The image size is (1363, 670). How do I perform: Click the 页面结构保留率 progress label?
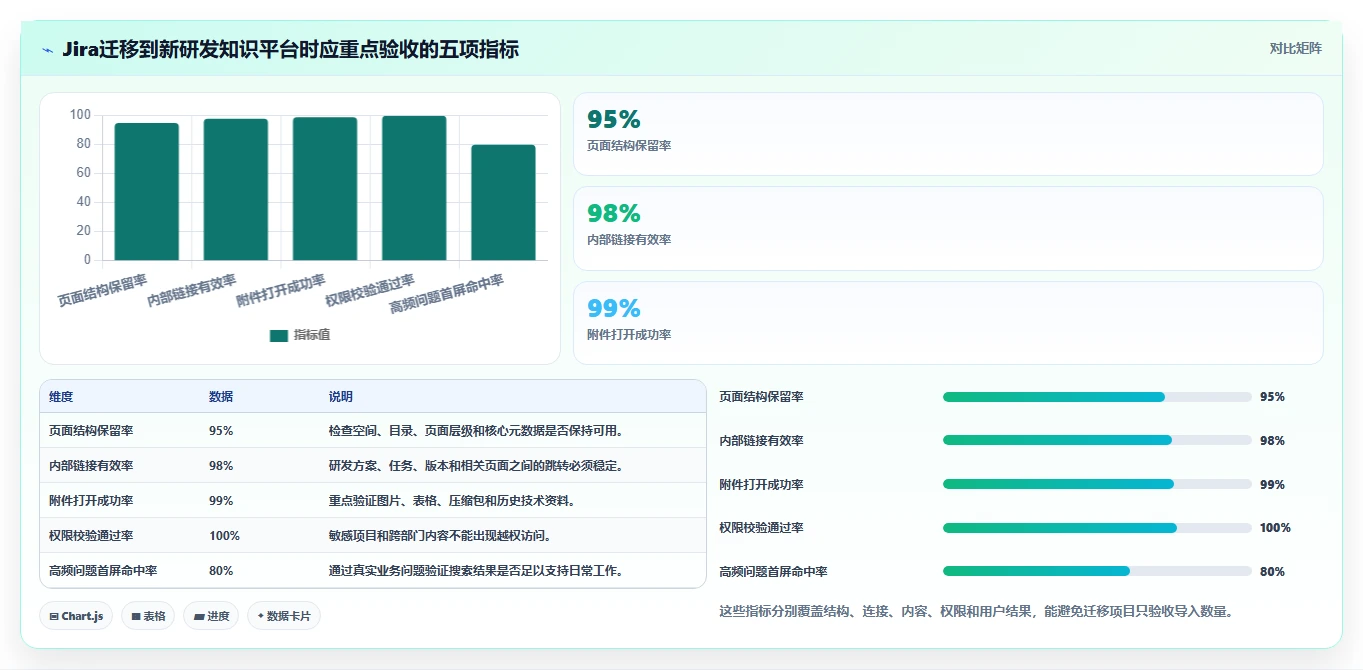click(x=761, y=397)
